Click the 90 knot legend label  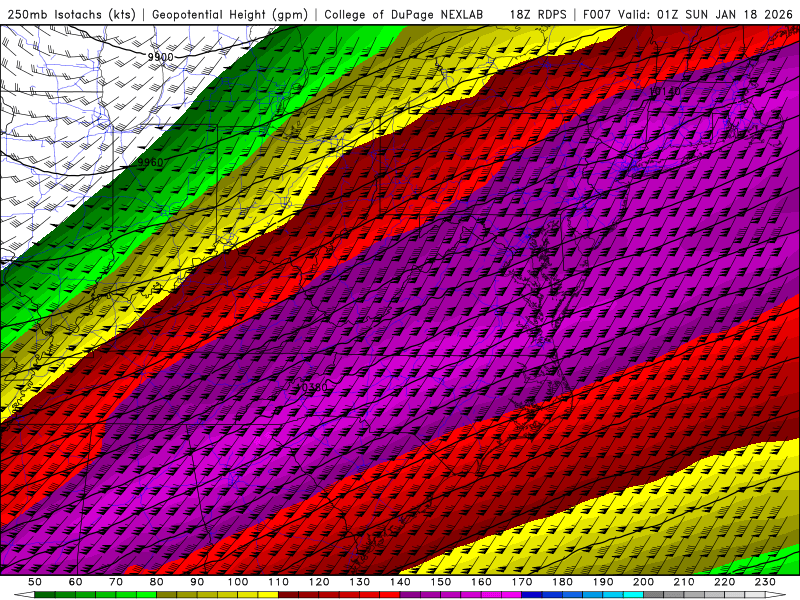click(x=197, y=582)
